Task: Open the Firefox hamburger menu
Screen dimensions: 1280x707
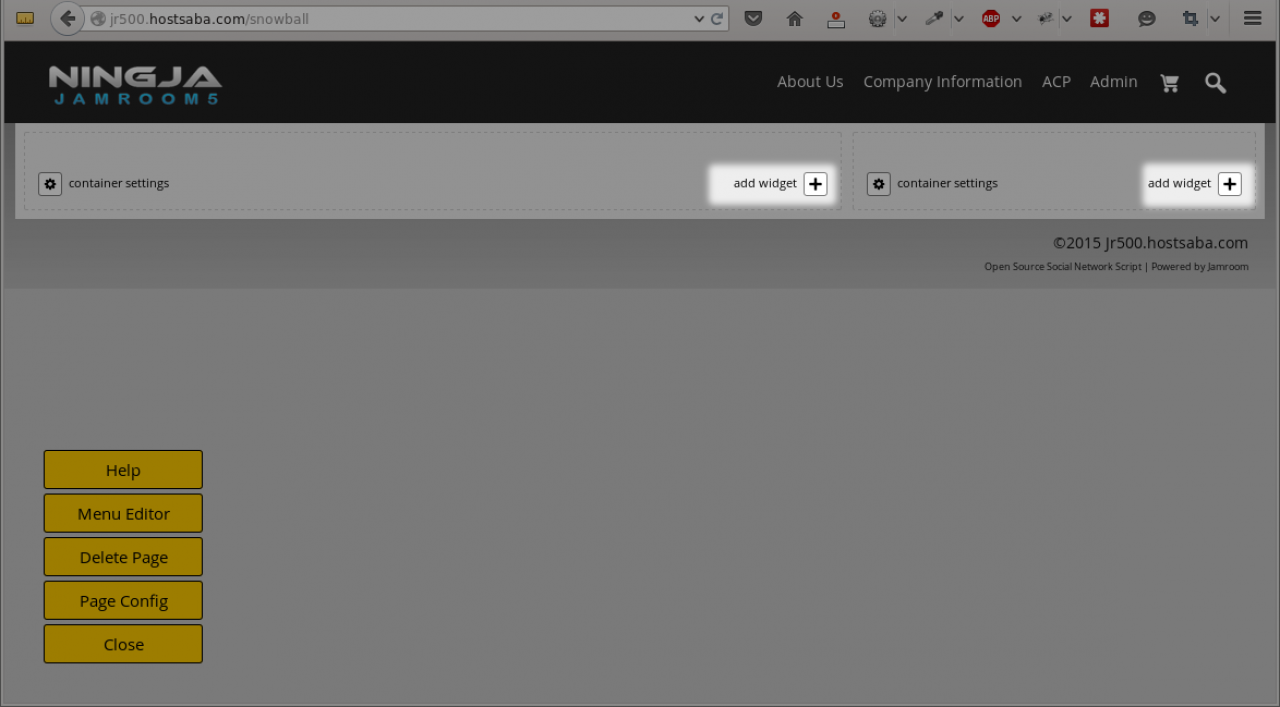Action: click(1252, 18)
